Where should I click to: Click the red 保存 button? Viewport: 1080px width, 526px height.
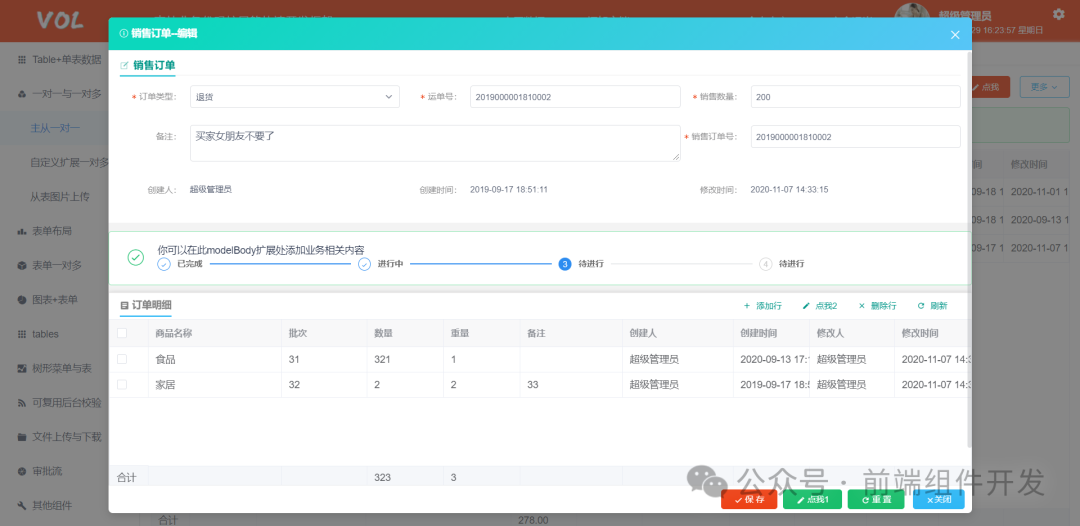(x=749, y=500)
